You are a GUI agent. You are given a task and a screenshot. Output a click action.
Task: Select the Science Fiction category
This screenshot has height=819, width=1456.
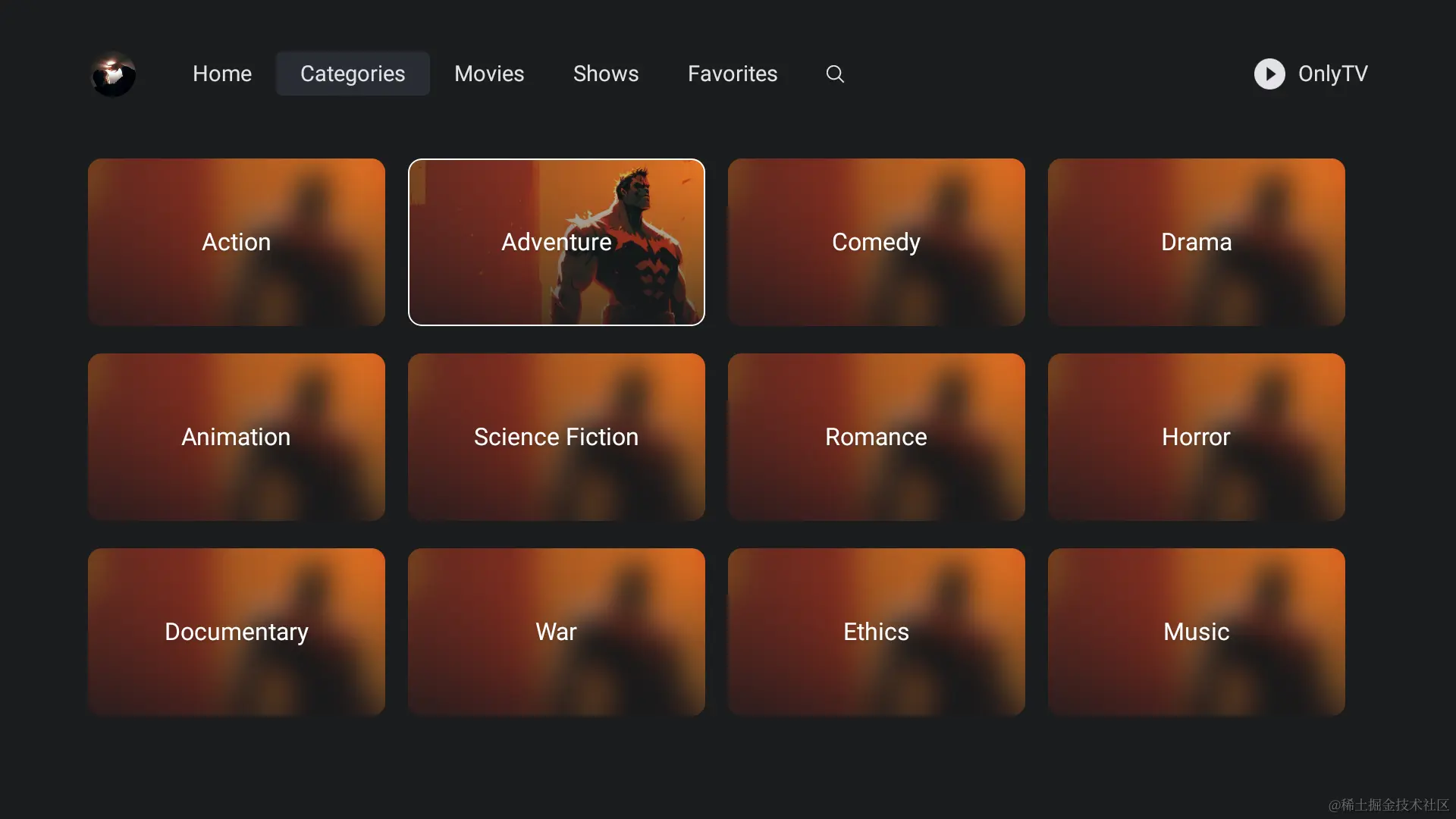[556, 437]
